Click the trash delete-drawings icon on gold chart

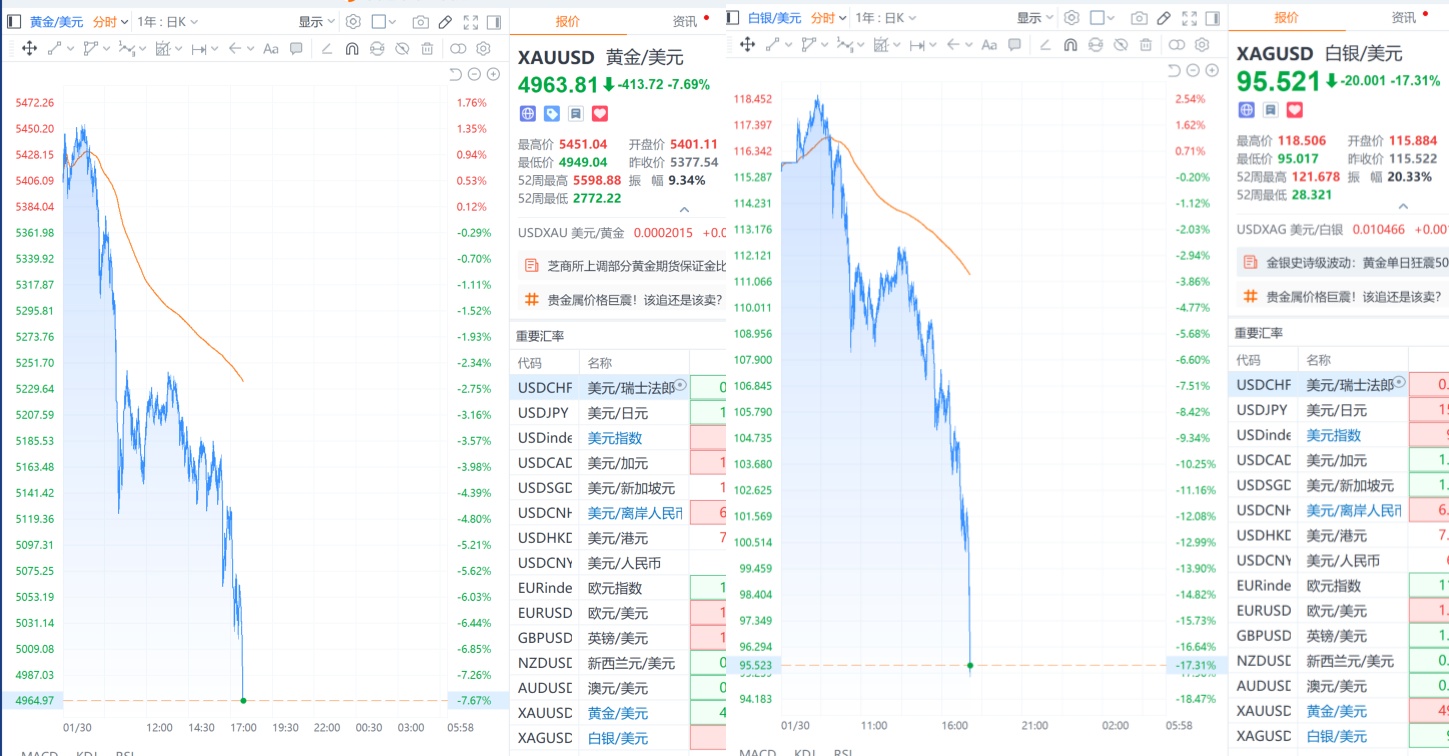click(x=427, y=48)
